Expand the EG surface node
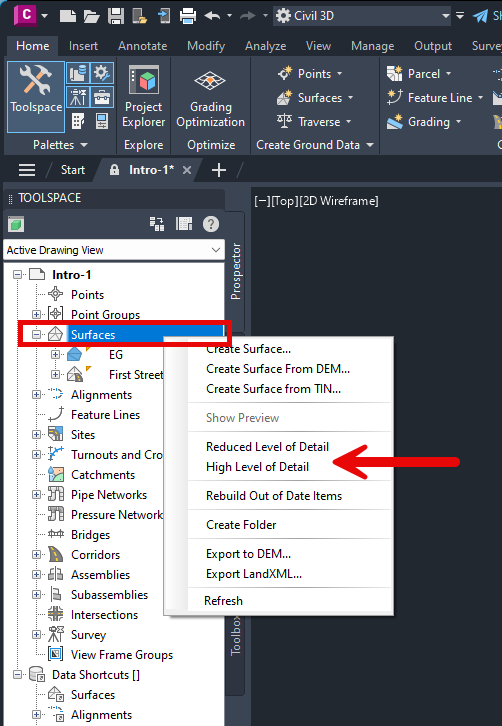This screenshot has height=726, width=502. point(56,355)
